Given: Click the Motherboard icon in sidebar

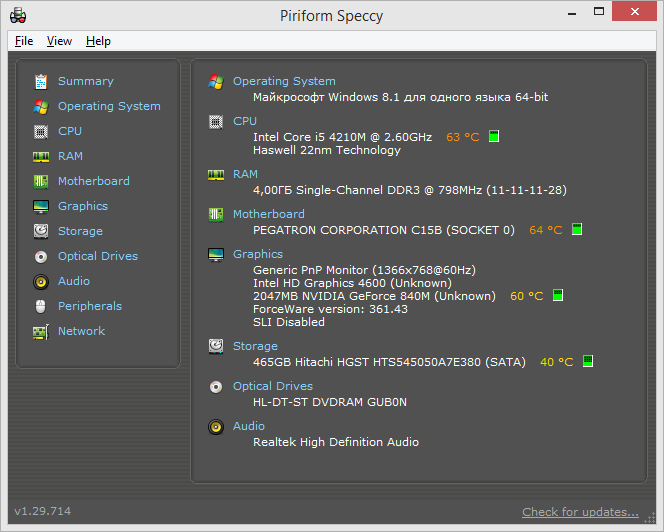Looking at the screenshot, I should point(41,181).
